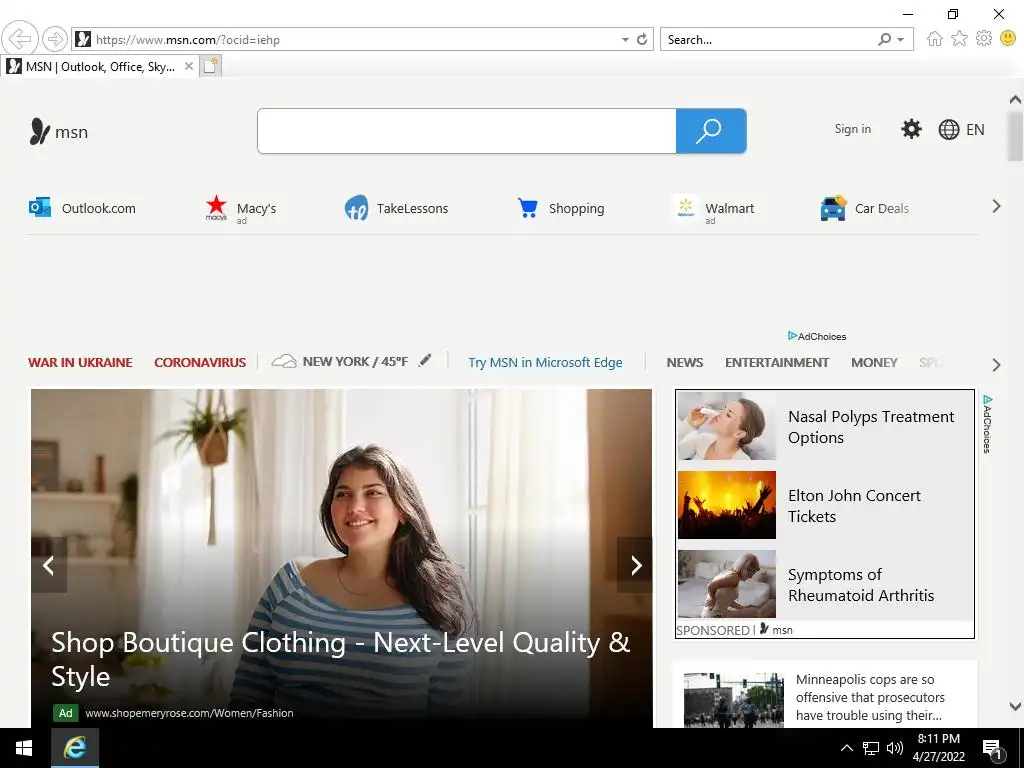Open the network status tray icon
Screen dimensions: 1024x768
871,748
